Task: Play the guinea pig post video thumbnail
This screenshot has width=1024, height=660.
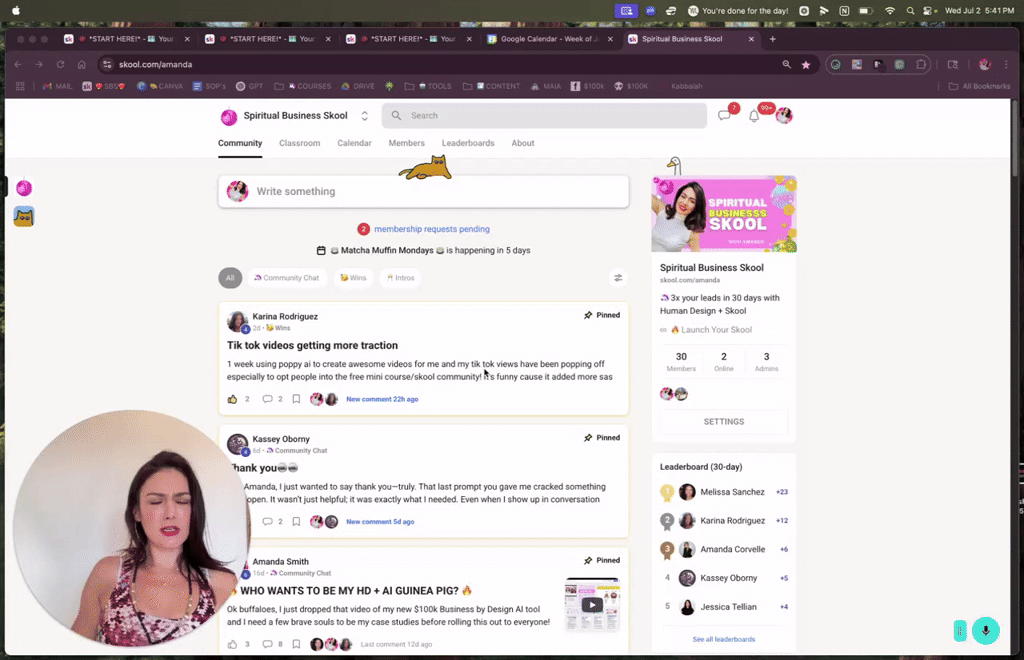Action: click(592, 605)
